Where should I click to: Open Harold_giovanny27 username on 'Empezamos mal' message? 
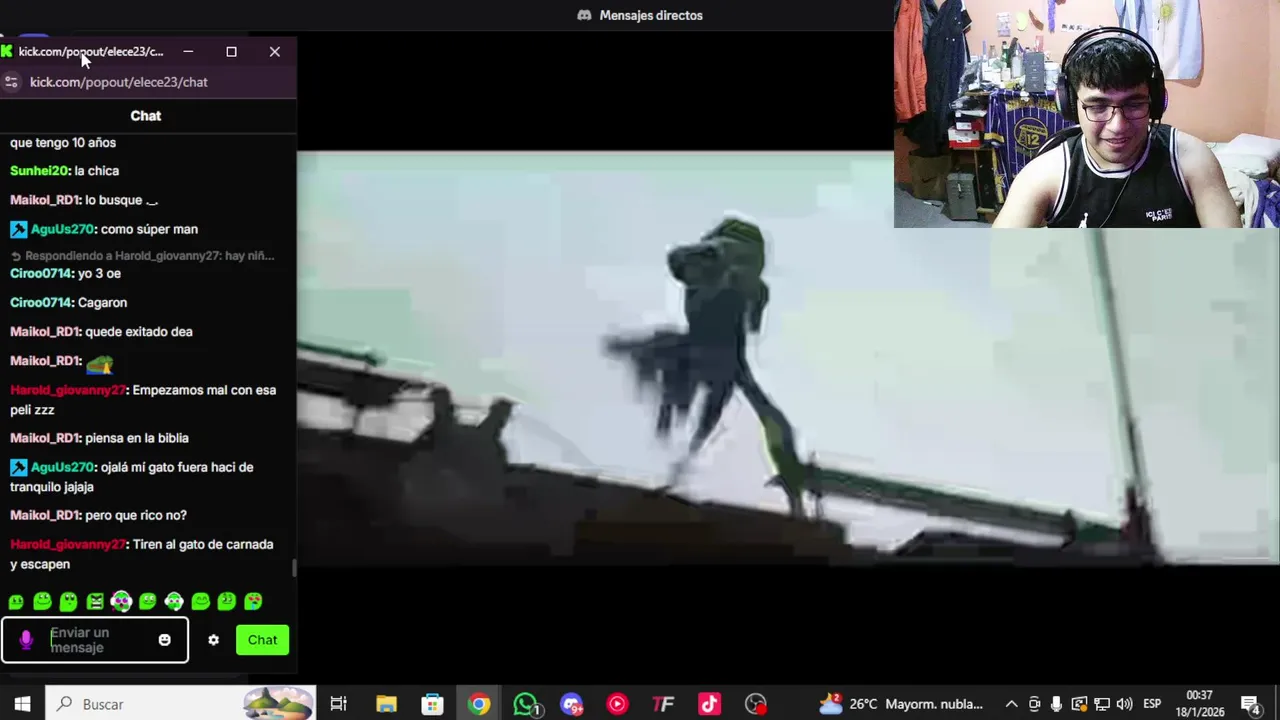tap(67, 390)
